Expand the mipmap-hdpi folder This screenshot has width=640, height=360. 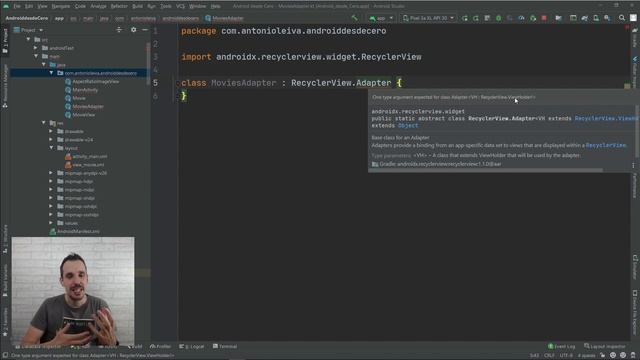tap(51, 181)
